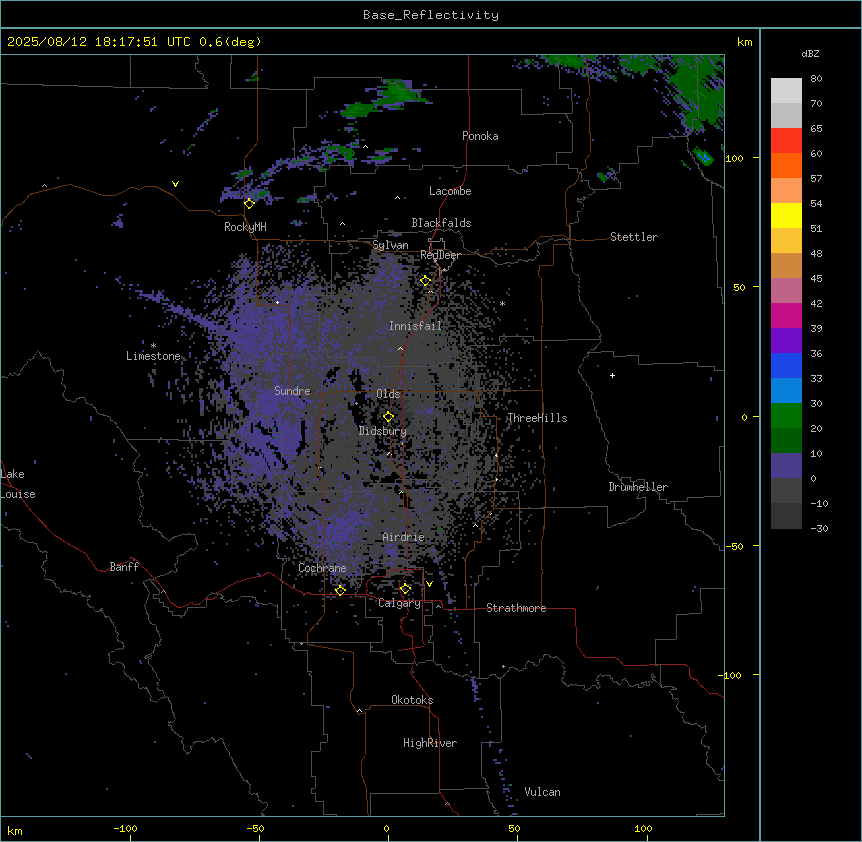Click the Cochrane town label

click(322, 568)
